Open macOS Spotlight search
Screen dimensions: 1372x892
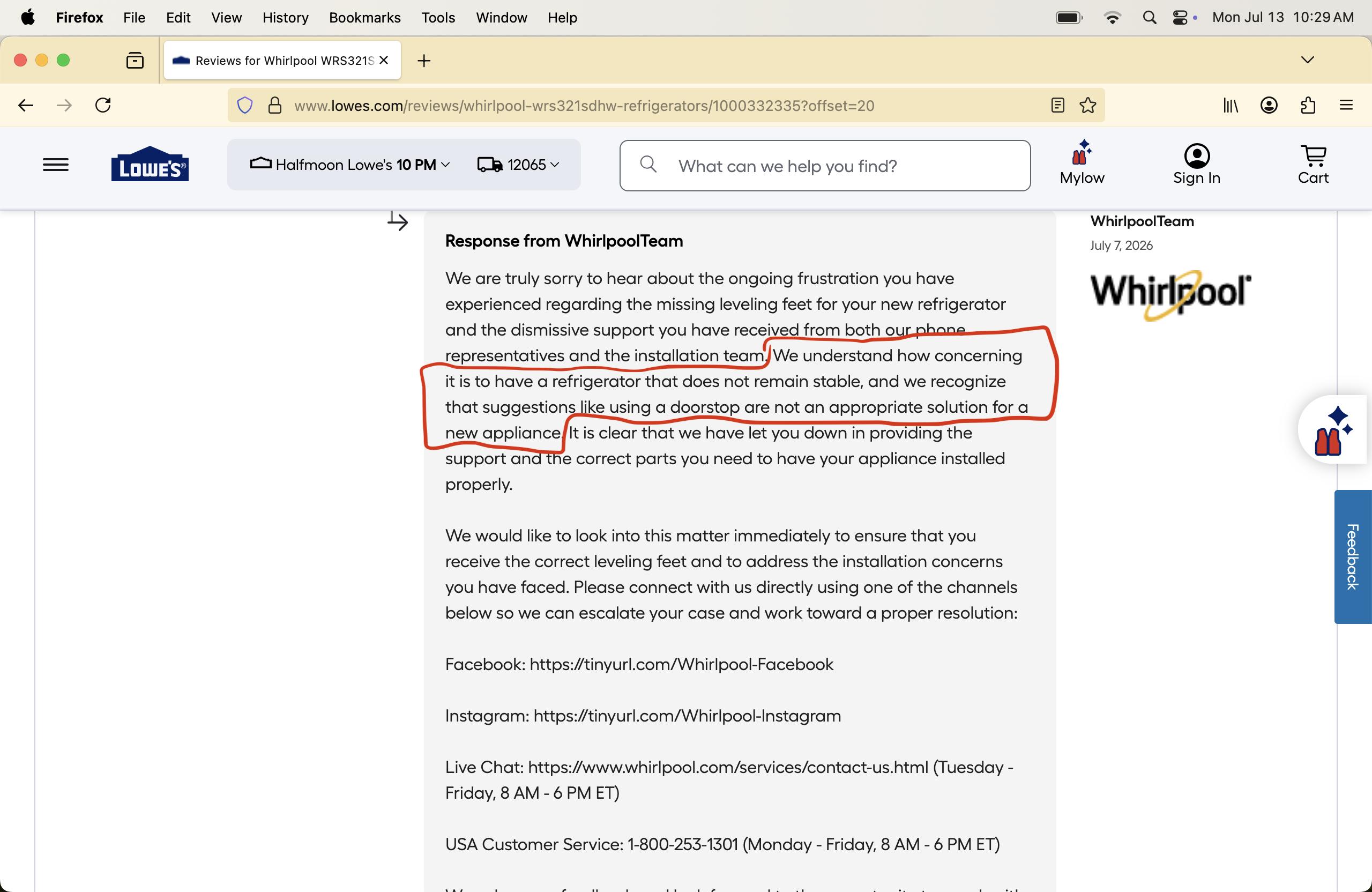[1150, 17]
